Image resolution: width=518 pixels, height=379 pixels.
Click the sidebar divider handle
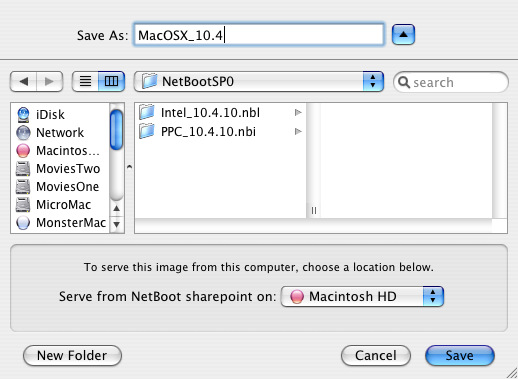[129, 167]
